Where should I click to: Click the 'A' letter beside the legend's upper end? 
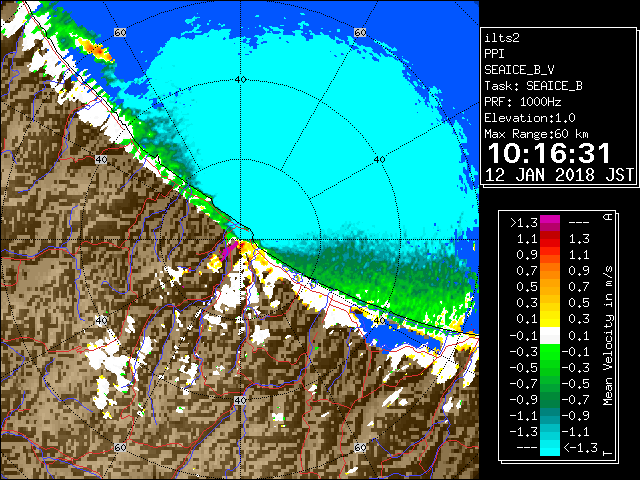(608, 217)
